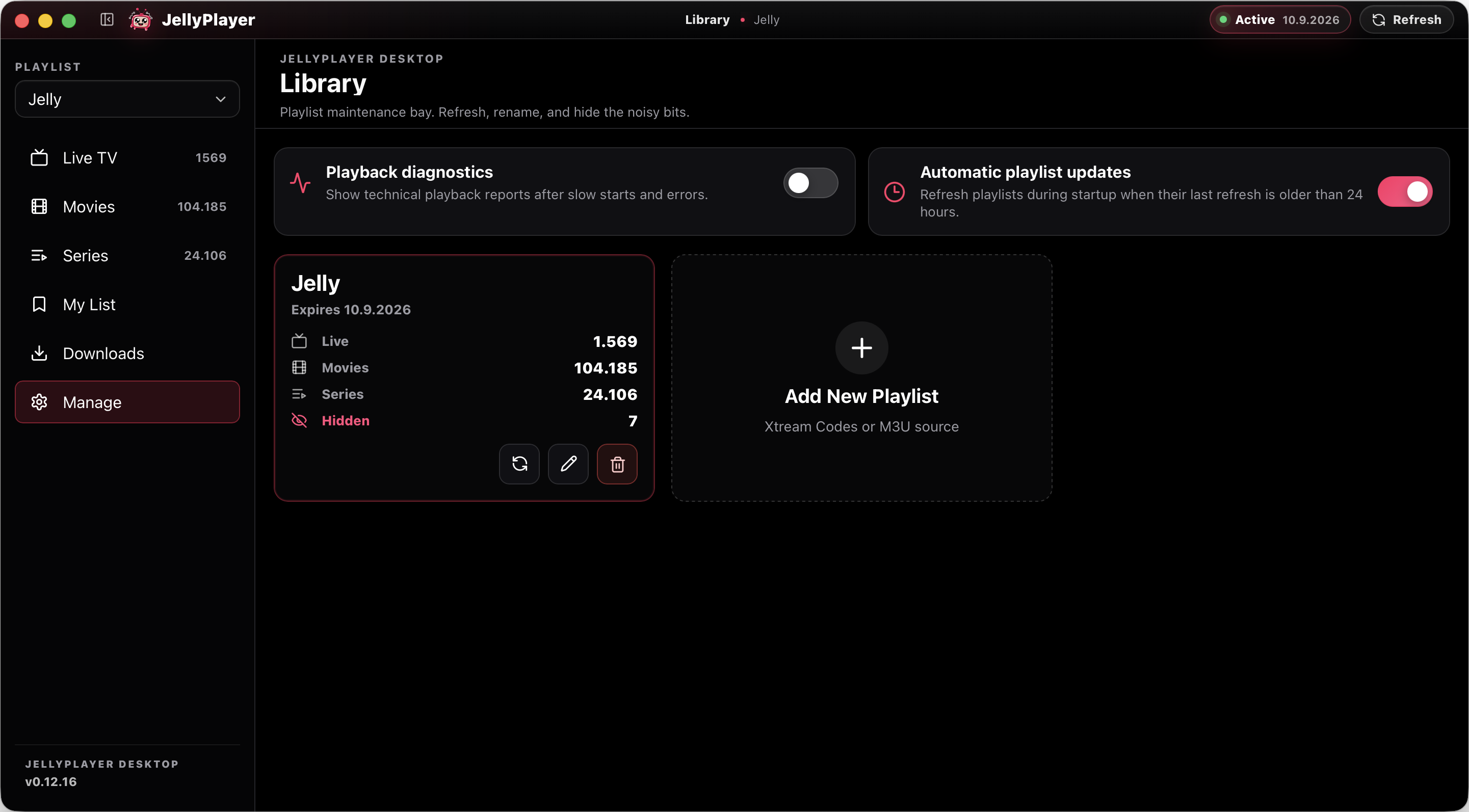The height and width of the screenshot is (812, 1469).
Task: Click the green active status dot
Action: click(x=1223, y=19)
